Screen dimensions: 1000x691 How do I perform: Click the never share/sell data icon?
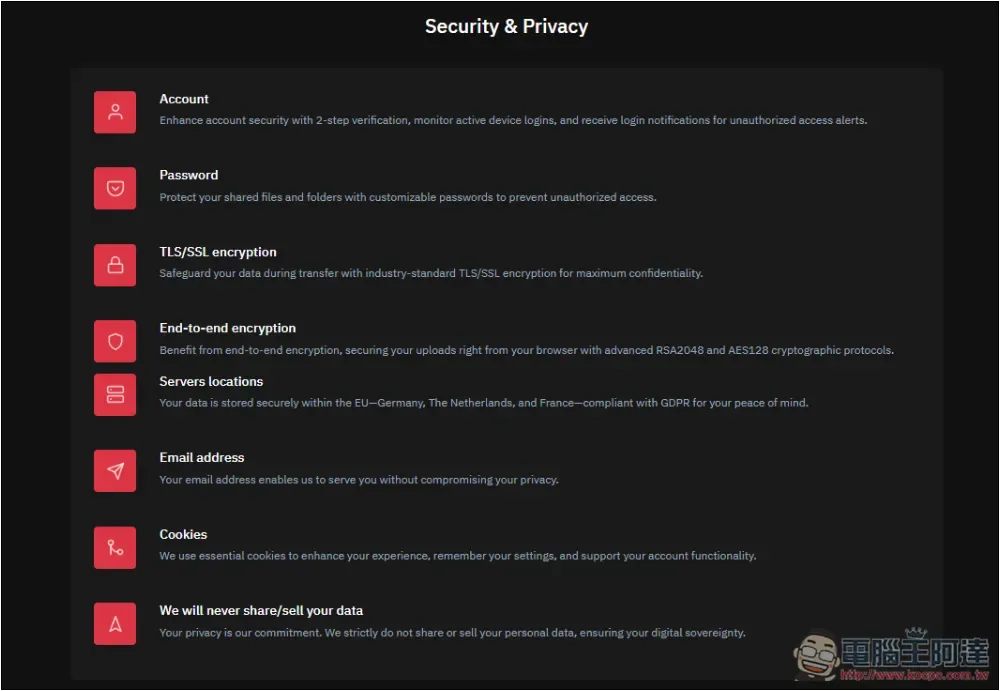(x=115, y=623)
